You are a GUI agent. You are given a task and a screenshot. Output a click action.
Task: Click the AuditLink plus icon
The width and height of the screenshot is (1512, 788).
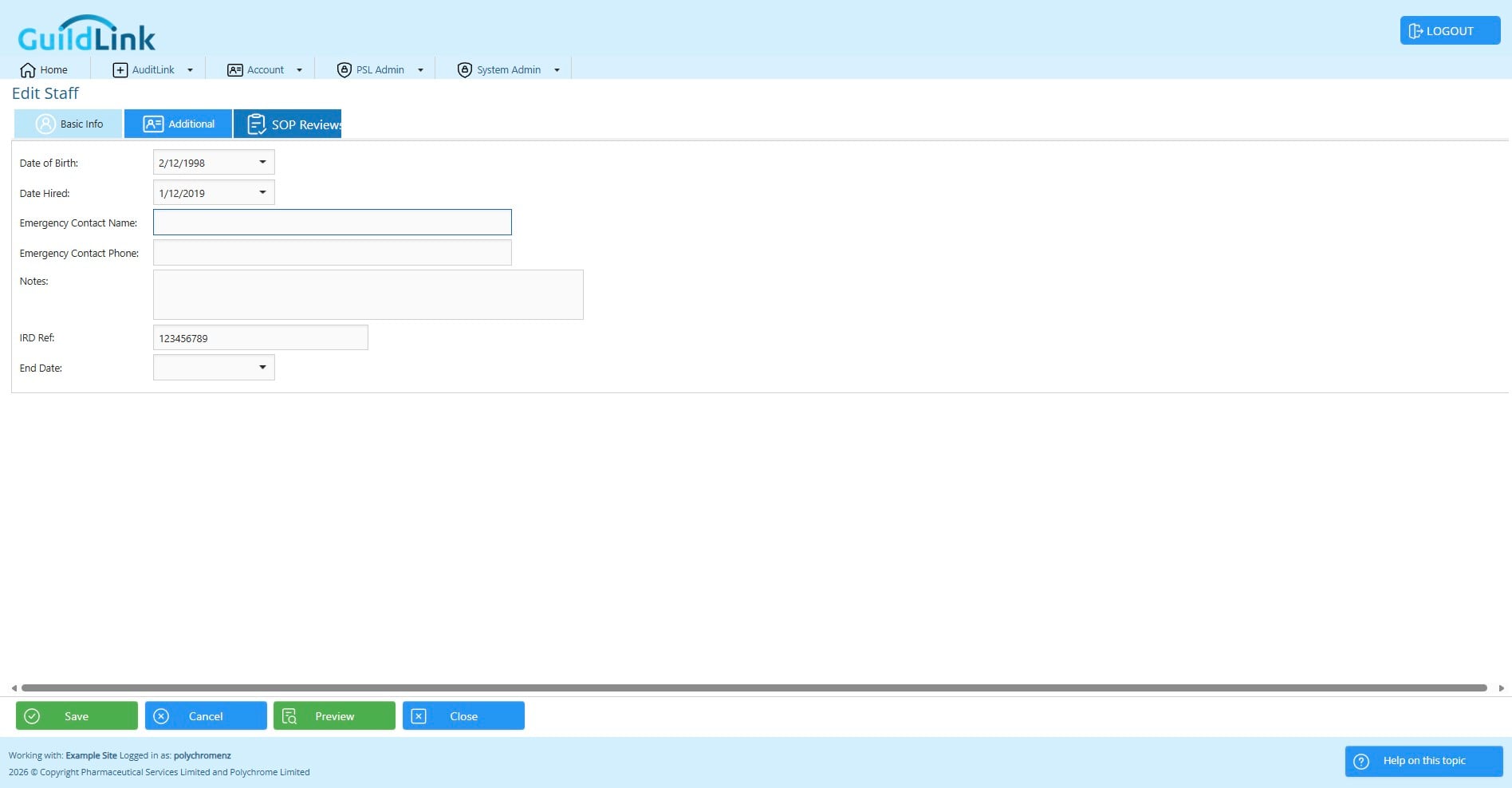pyautogui.click(x=120, y=70)
